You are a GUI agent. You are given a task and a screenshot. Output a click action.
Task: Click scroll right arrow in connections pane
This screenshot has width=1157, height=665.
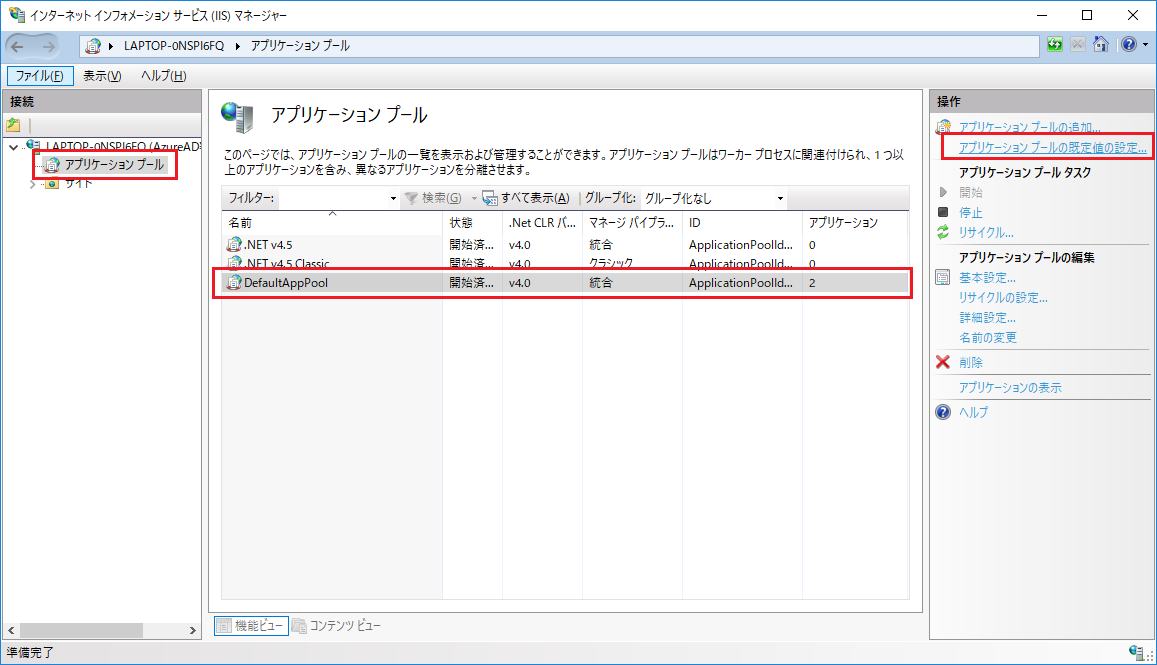coord(193,630)
